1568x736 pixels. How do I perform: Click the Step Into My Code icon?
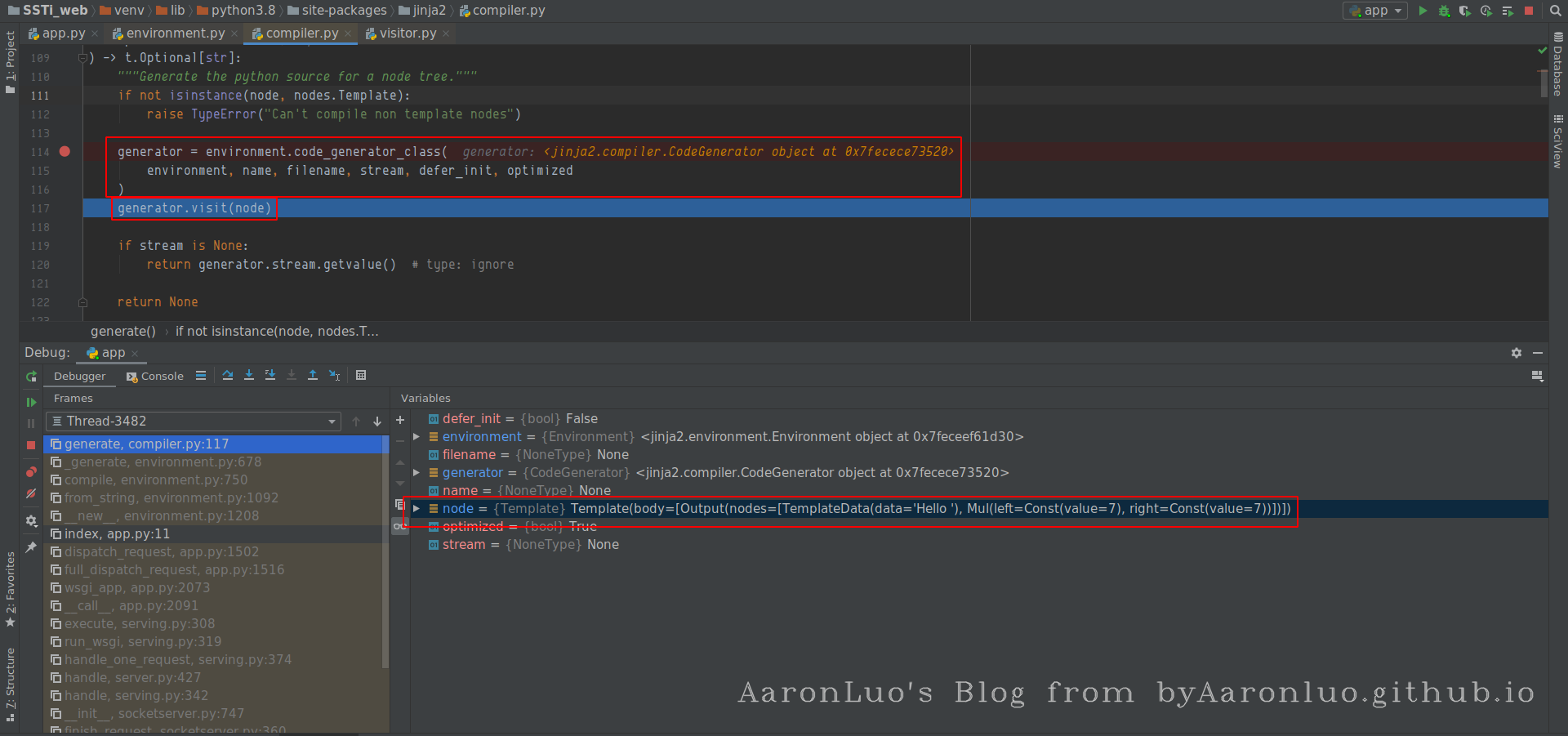point(270,375)
